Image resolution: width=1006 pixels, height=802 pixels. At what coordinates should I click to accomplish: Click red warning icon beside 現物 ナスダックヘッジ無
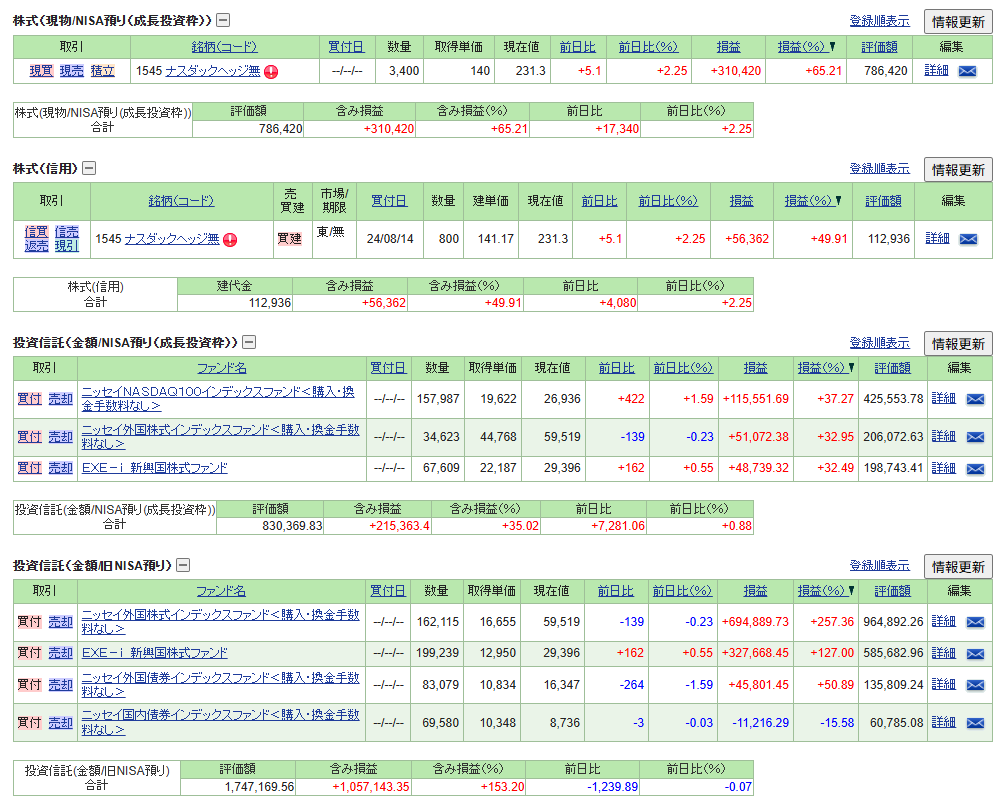pyautogui.click(x=271, y=72)
